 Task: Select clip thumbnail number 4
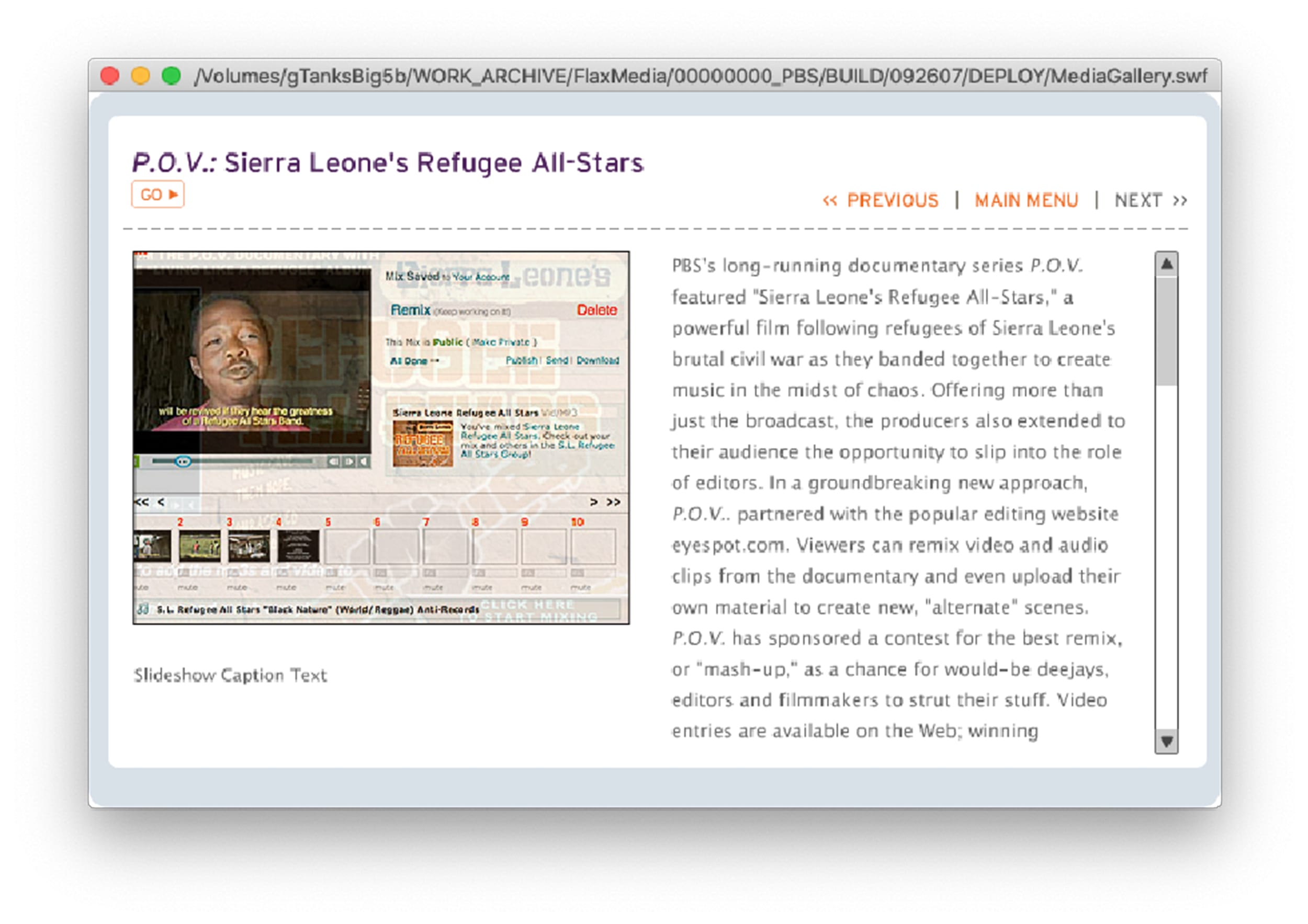click(298, 545)
